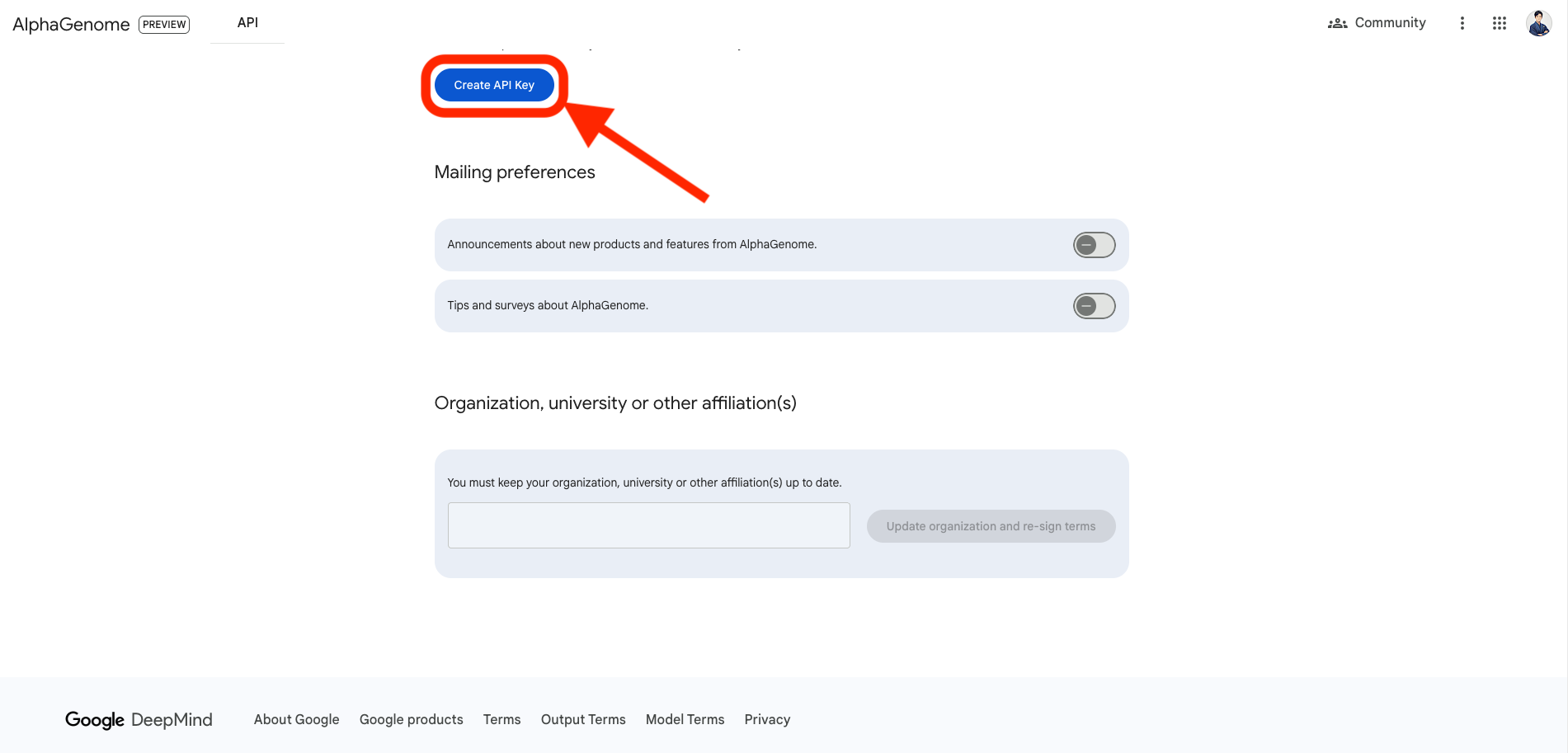Click the PREVIEW badge
The width and height of the screenshot is (1568, 753).
point(164,25)
